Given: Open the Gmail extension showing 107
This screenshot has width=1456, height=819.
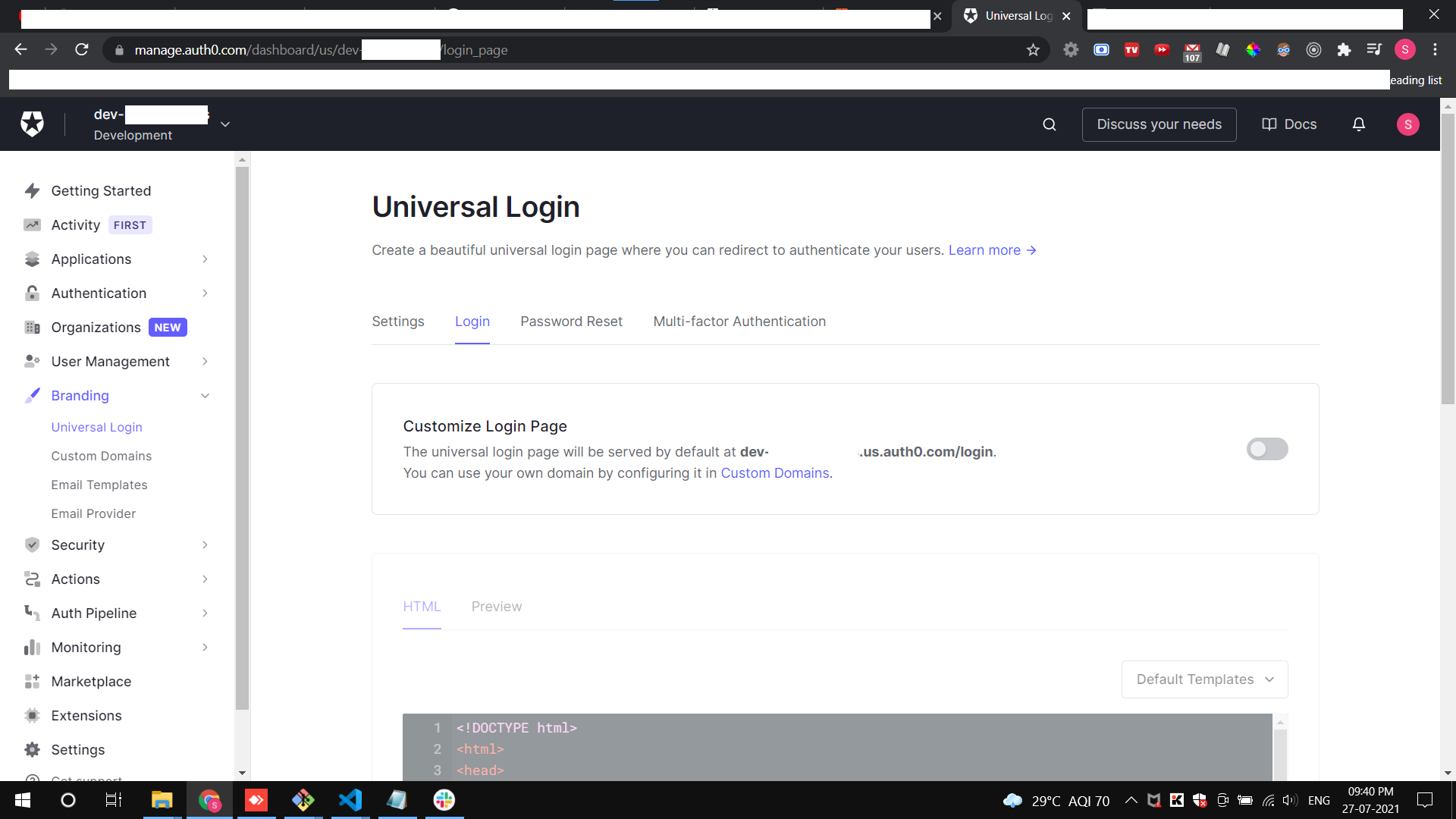Looking at the screenshot, I should (x=1192, y=52).
